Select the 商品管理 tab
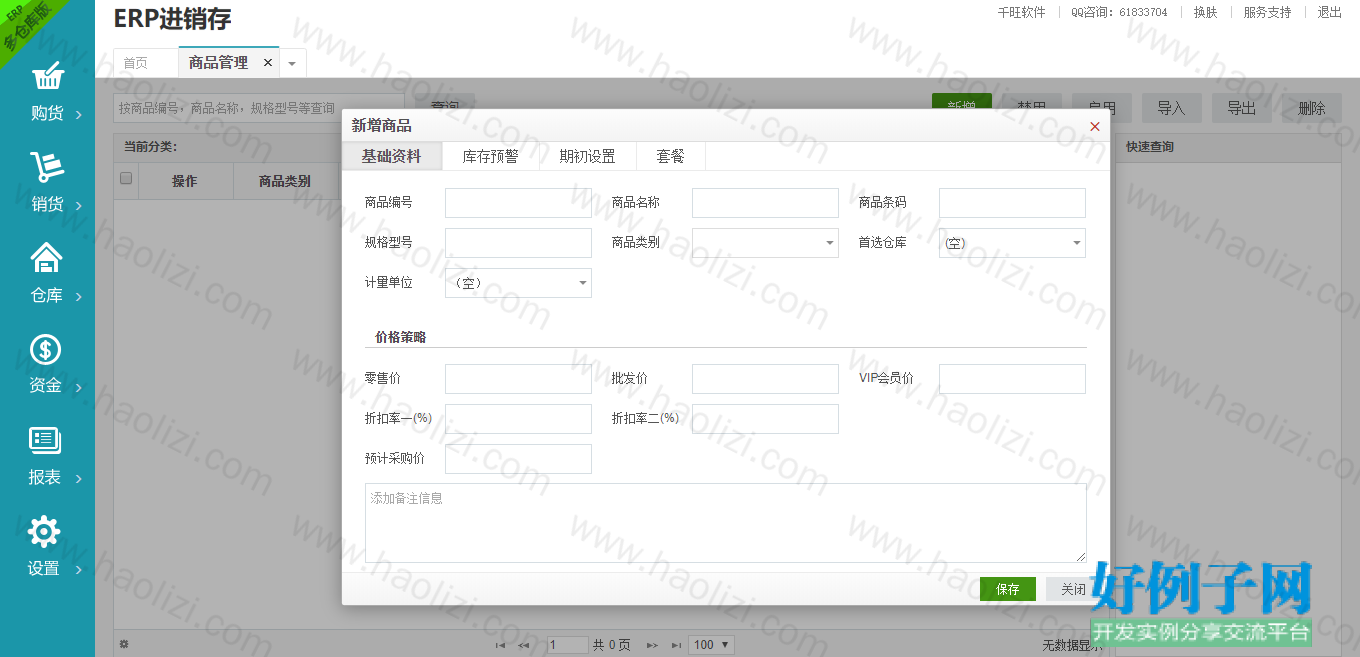The width and height of the screenshot is (1360, 657). (x=218, y=62)
